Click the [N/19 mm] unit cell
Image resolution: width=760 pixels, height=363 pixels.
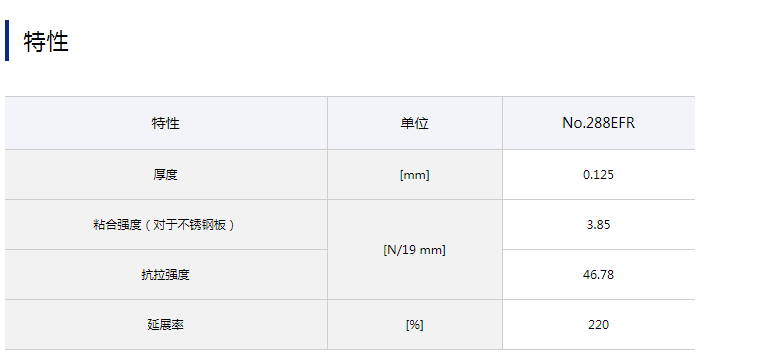[x=414, y=250]
